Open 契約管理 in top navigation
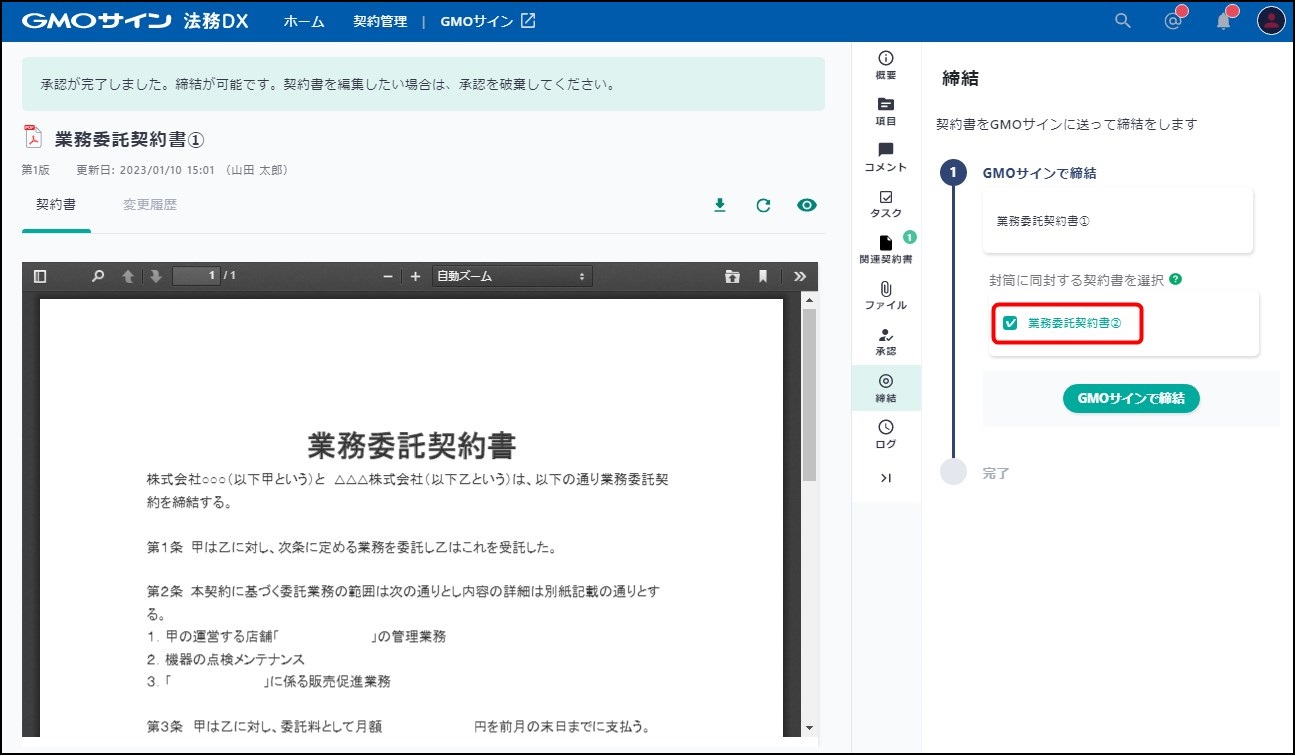Viewport: 1295px width, 755px height. [380, 21]
